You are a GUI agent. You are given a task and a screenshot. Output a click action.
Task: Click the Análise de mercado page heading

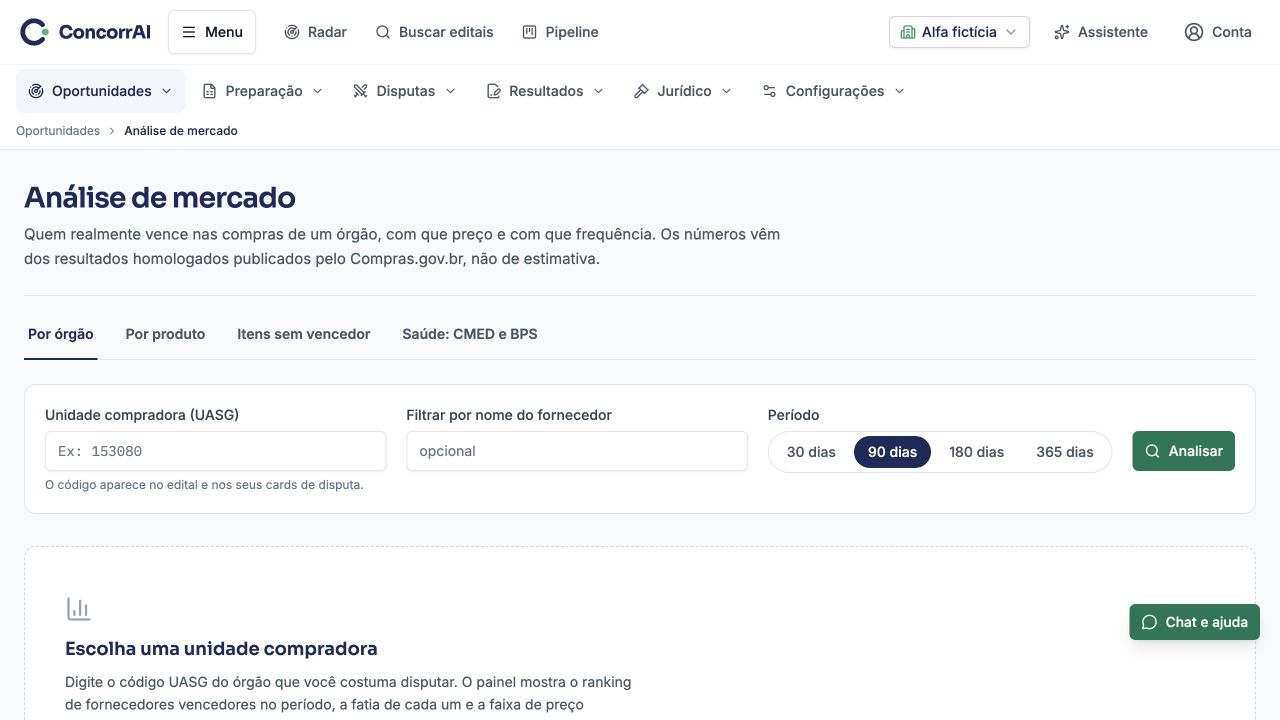[160, 198]
